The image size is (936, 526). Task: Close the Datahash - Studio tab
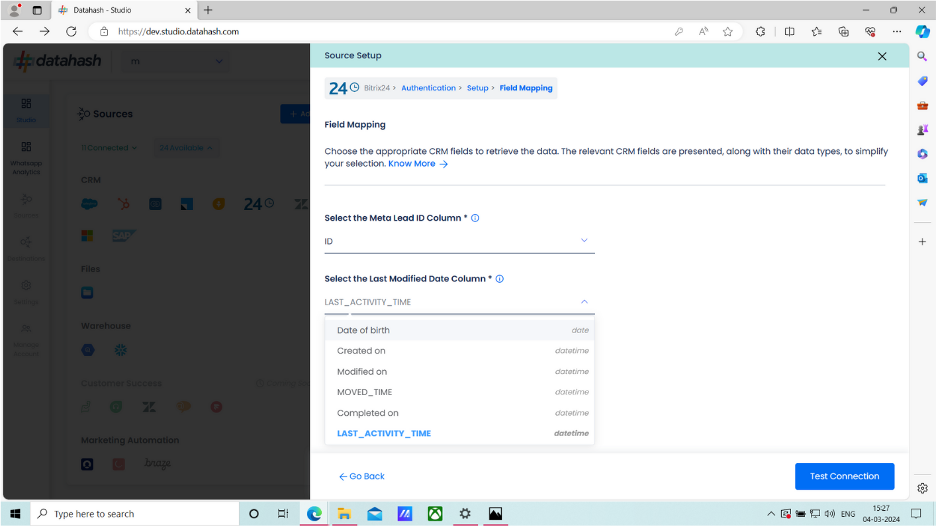pos(187,10)
